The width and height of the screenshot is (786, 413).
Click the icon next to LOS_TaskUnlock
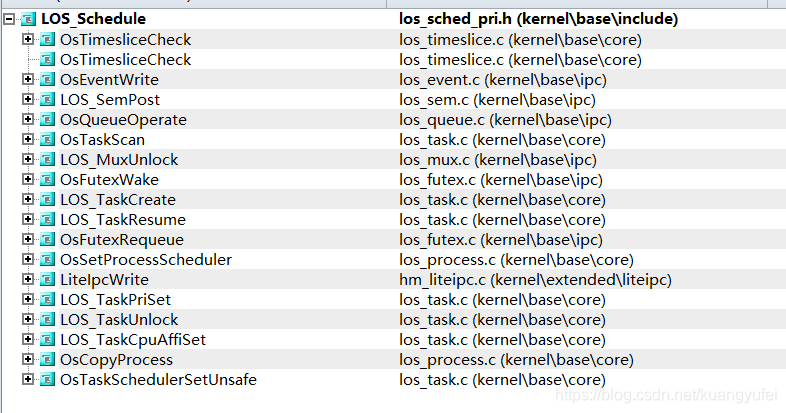tap(47, 319)
